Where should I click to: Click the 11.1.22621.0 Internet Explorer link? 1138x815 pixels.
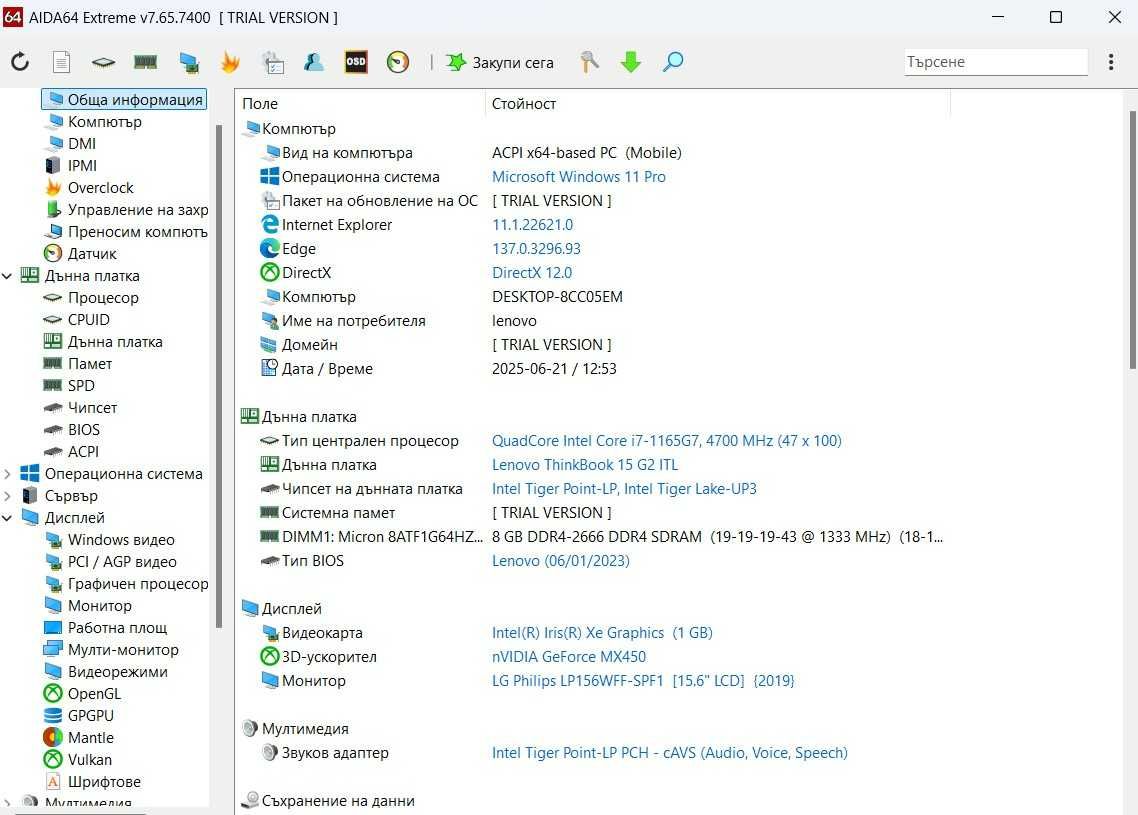533,225
